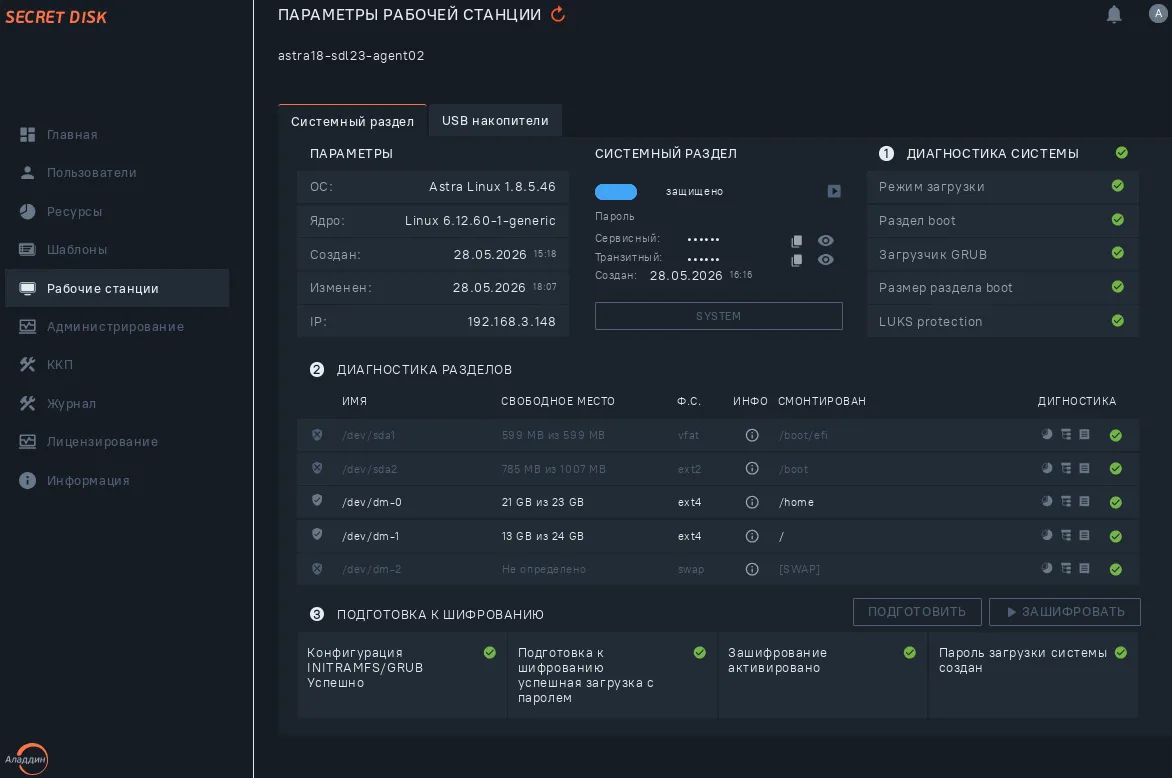Refresh the workstation parameters page

click(558, 14)
